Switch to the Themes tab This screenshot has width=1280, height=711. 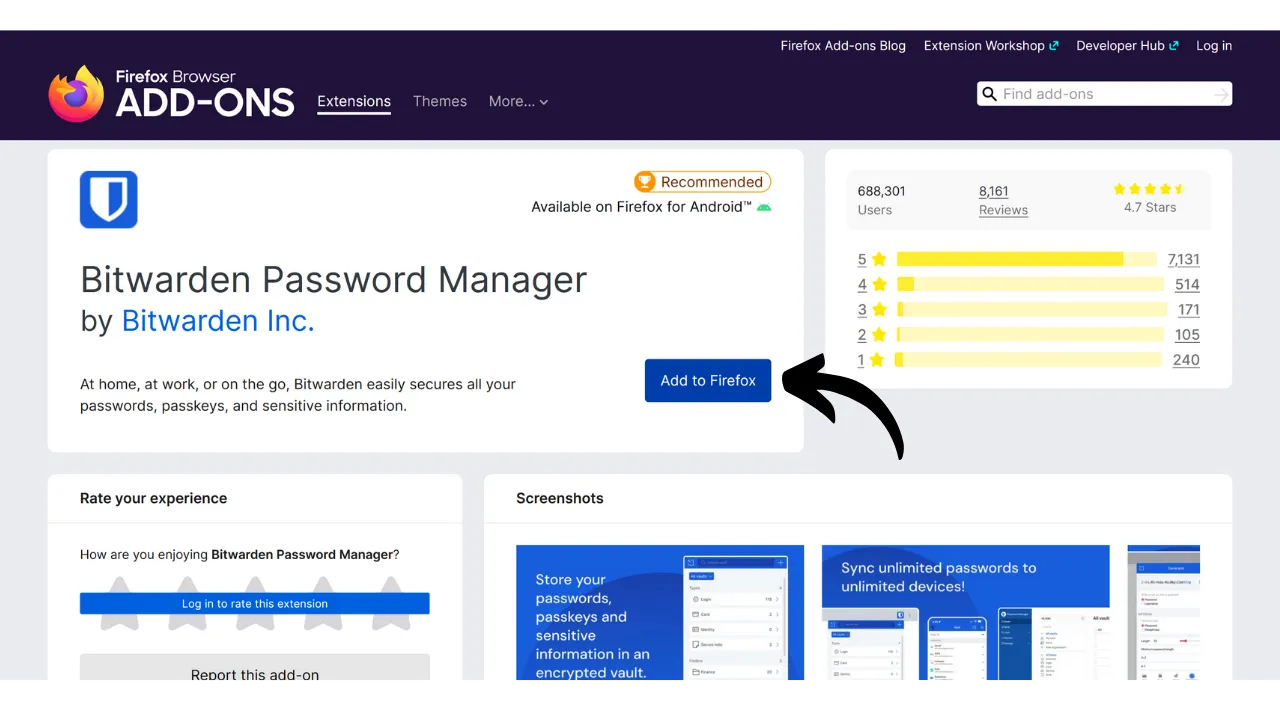[440, 101]
